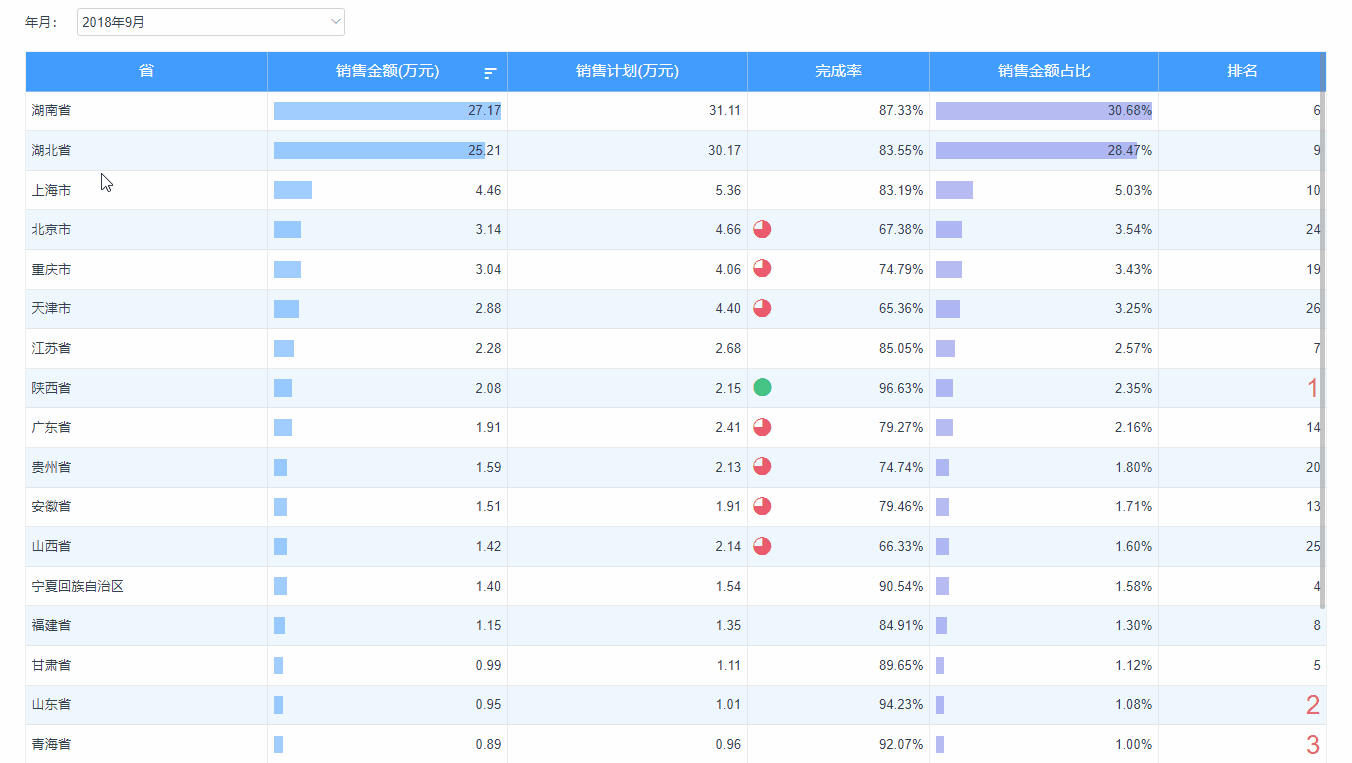Open the 贵州省 link

pyautogui.click(x=51, y=467)
